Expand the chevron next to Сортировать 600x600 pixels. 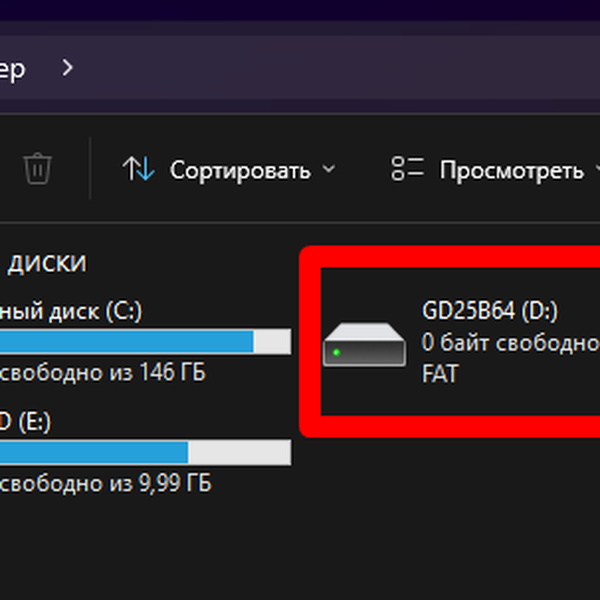click(330, 170)
